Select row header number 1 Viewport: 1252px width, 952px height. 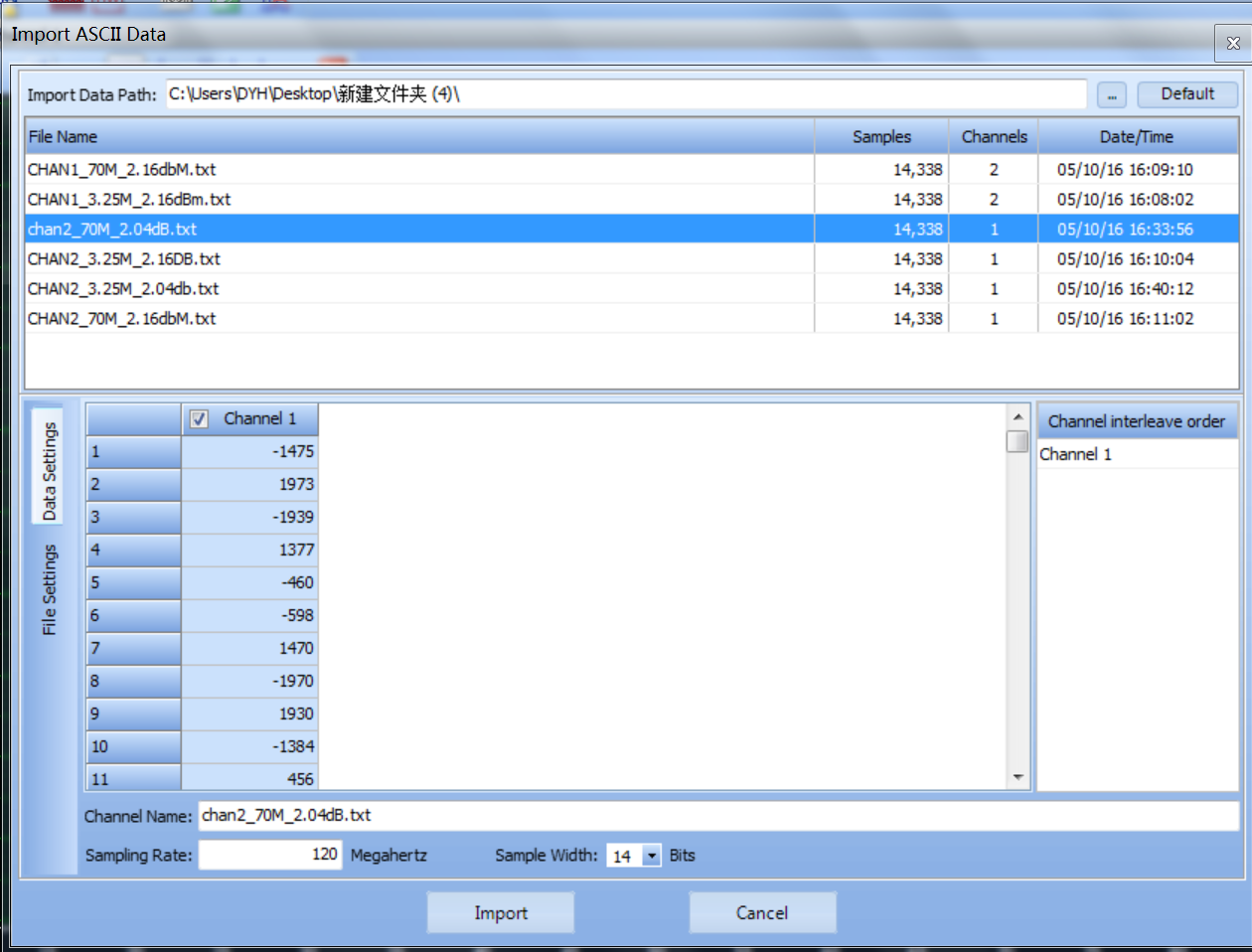(134, 452)
